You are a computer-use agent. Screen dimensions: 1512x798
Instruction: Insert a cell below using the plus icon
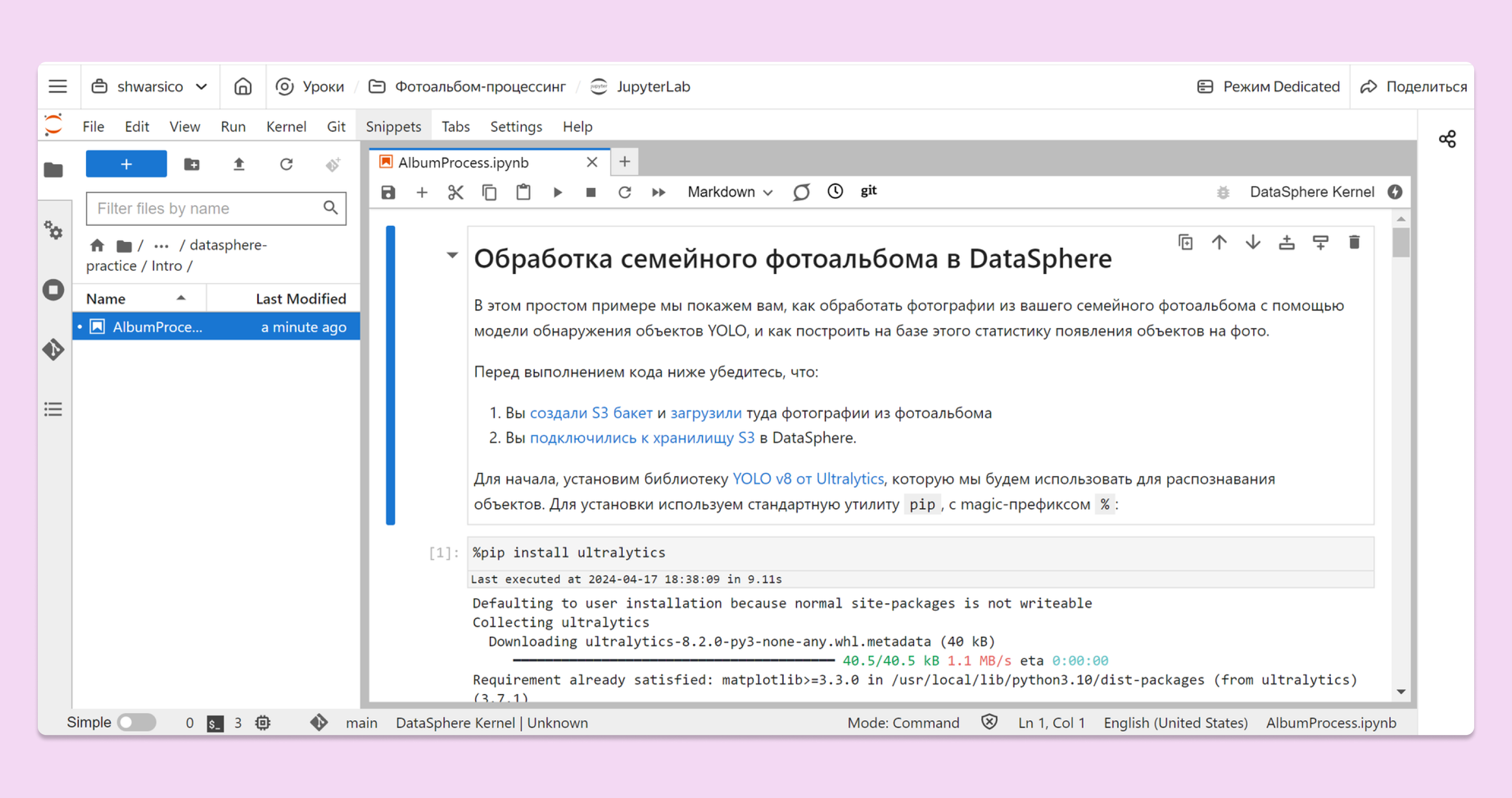coord(422,193)
